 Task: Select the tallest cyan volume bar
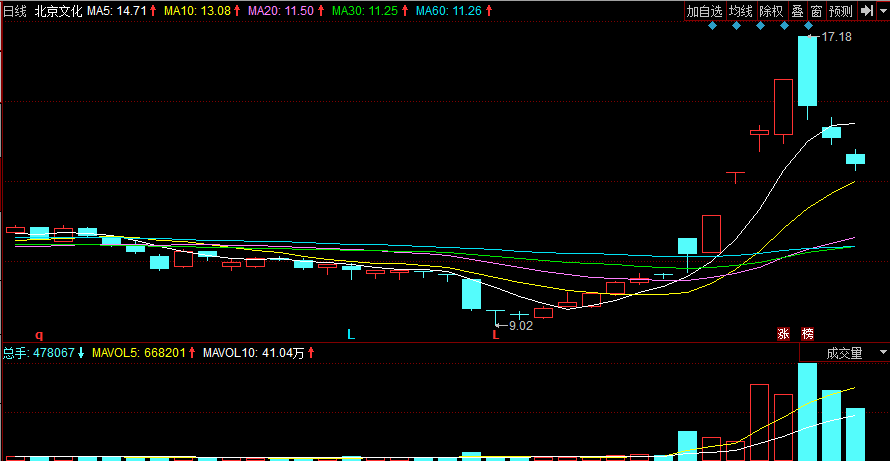808,412
